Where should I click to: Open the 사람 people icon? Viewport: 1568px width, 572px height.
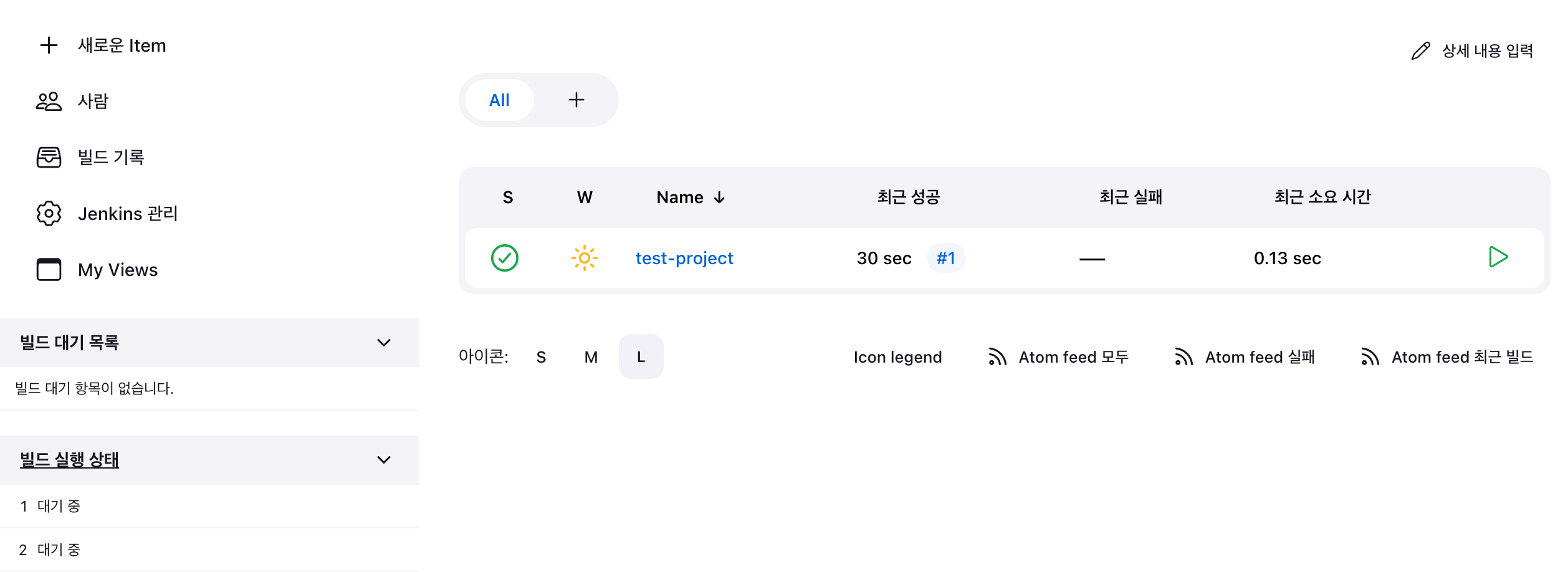click(x=49, y=101)
